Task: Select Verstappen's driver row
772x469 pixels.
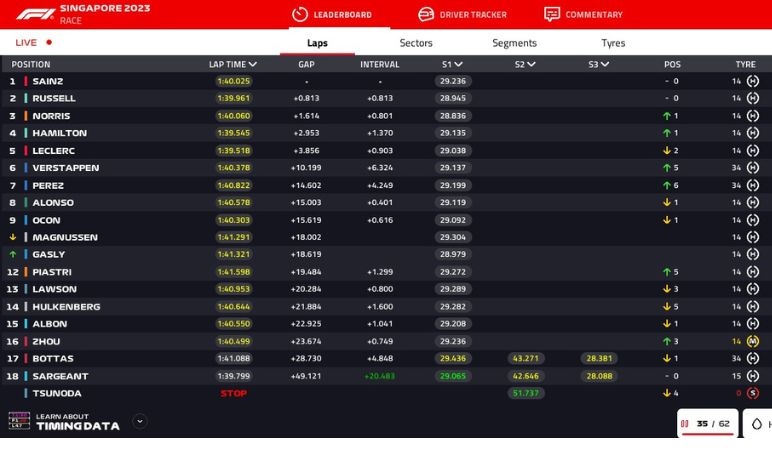Action: [65, 168]
